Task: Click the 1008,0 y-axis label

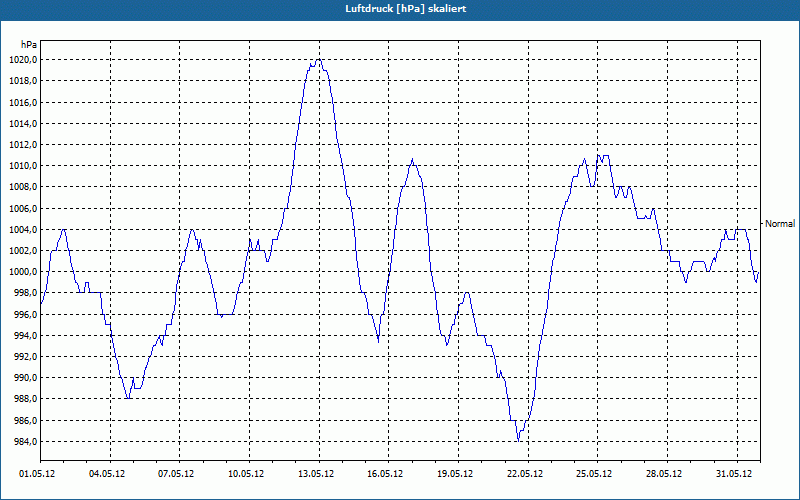Action: (x=22, y=187)
